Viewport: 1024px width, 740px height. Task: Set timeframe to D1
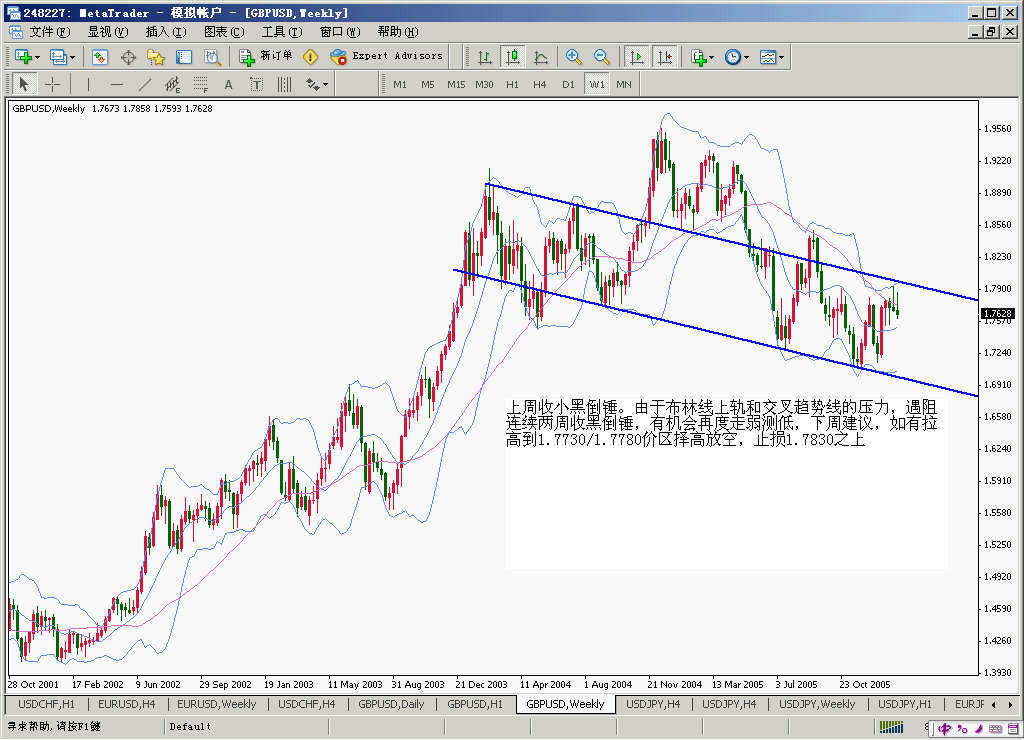(x=568, y=84)
